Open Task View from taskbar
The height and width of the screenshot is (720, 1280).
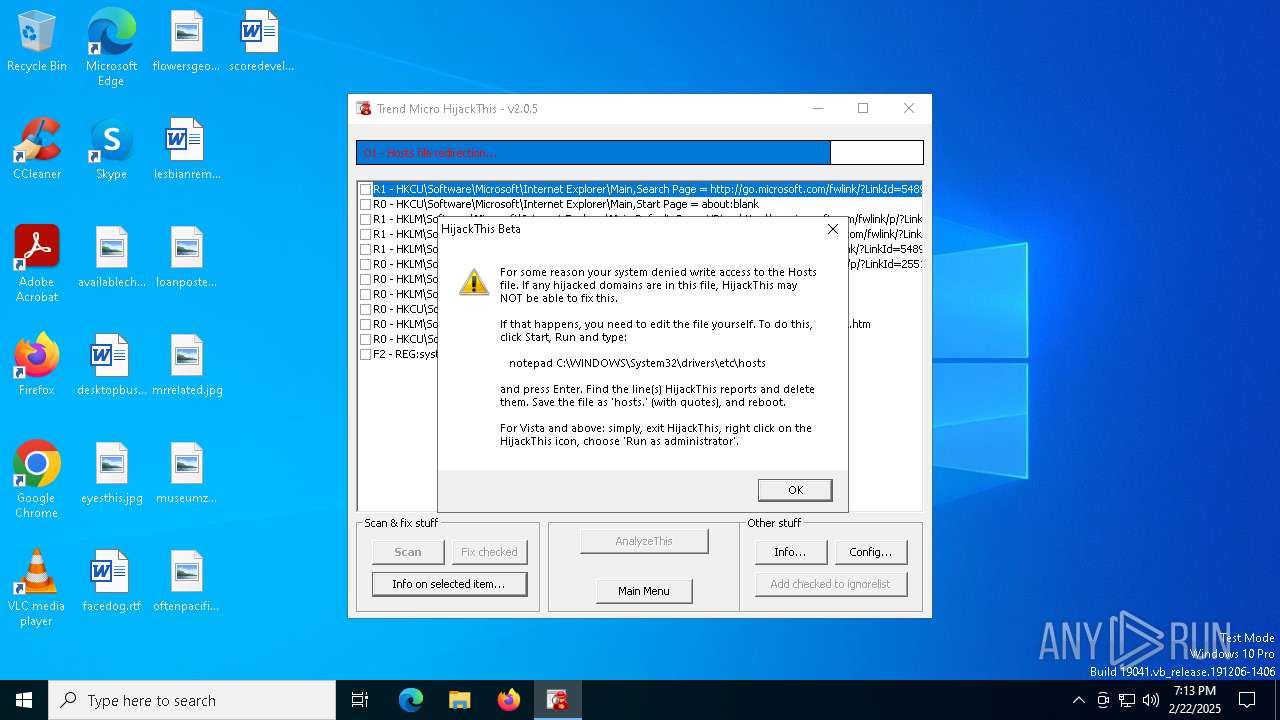(360, 700)
